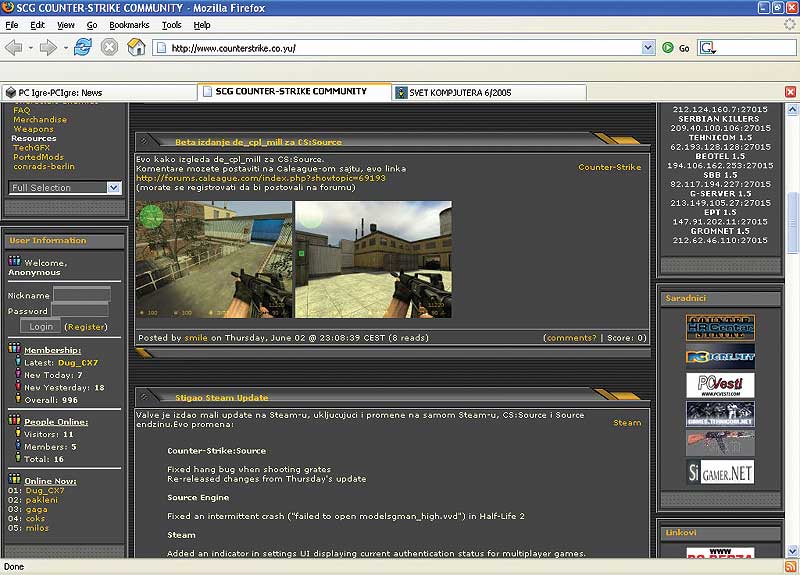Image resolution: width=800 pixels, height=575 pixels.
Task: Open the Edit menu
Action: click(37, 25)
